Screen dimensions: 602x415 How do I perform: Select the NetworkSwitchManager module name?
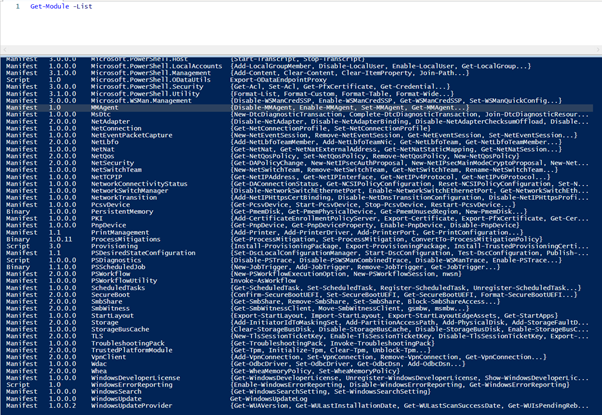pos(129,190)
